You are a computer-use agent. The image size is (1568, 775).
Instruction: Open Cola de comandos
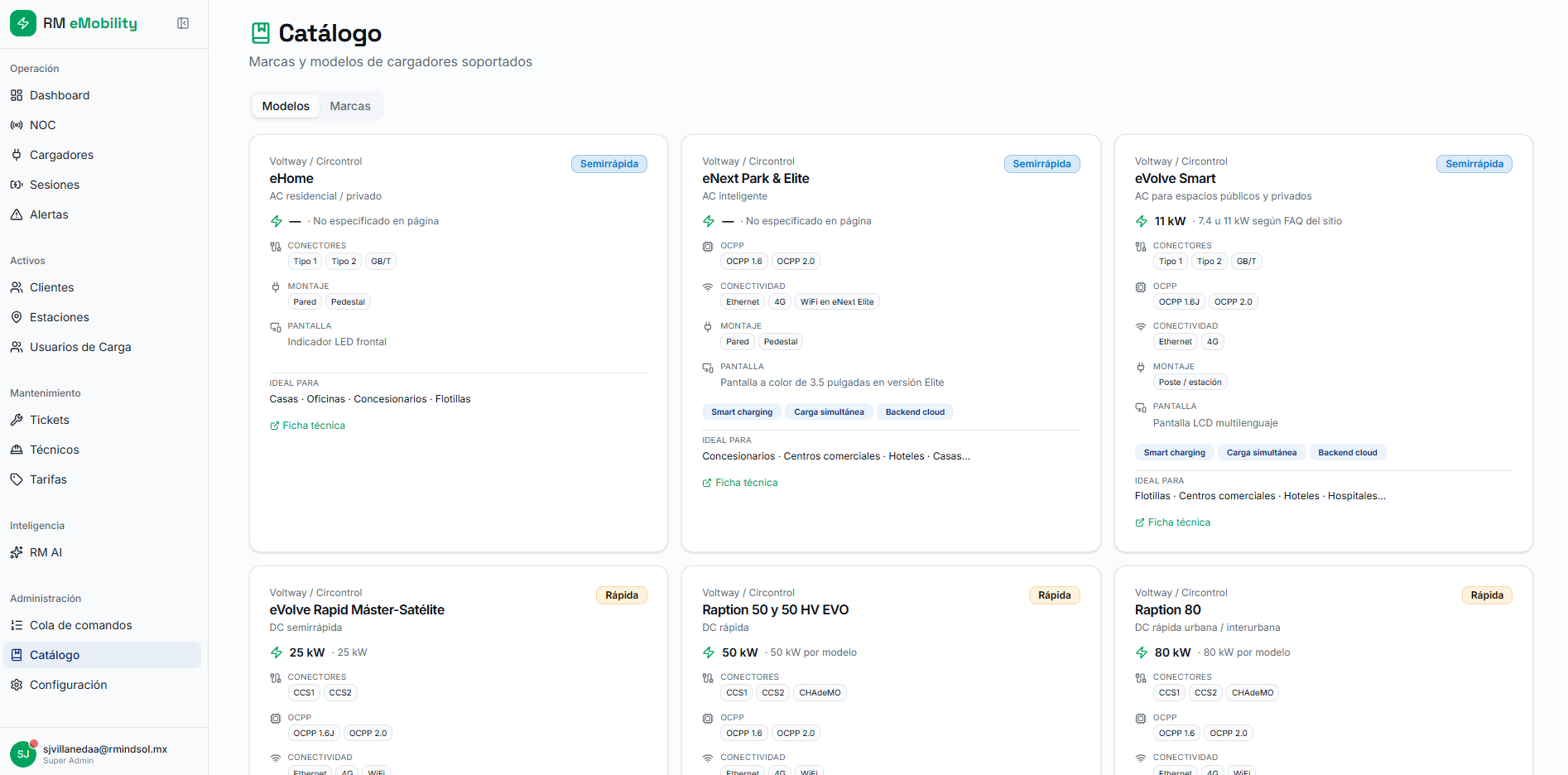tap(102, 625)
